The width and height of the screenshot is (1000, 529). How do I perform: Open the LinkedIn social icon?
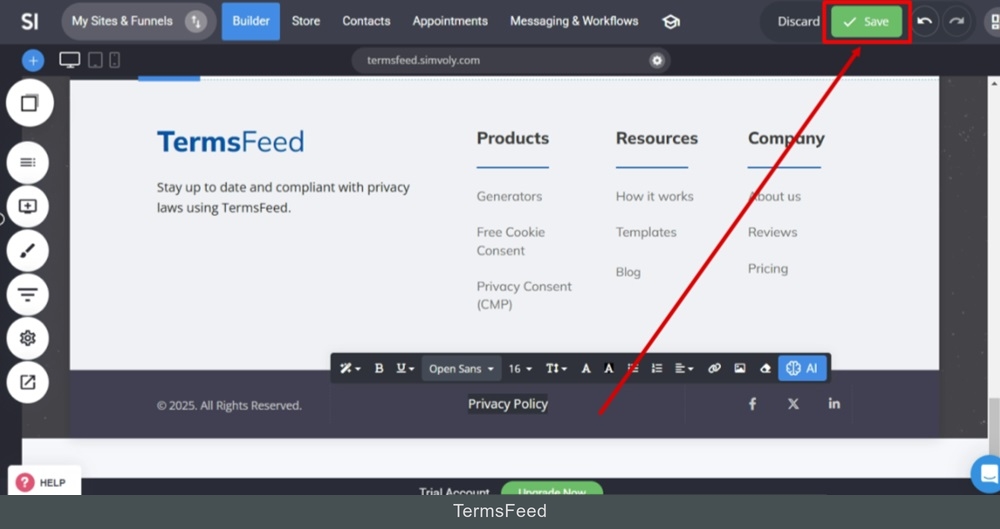[834, 403]
